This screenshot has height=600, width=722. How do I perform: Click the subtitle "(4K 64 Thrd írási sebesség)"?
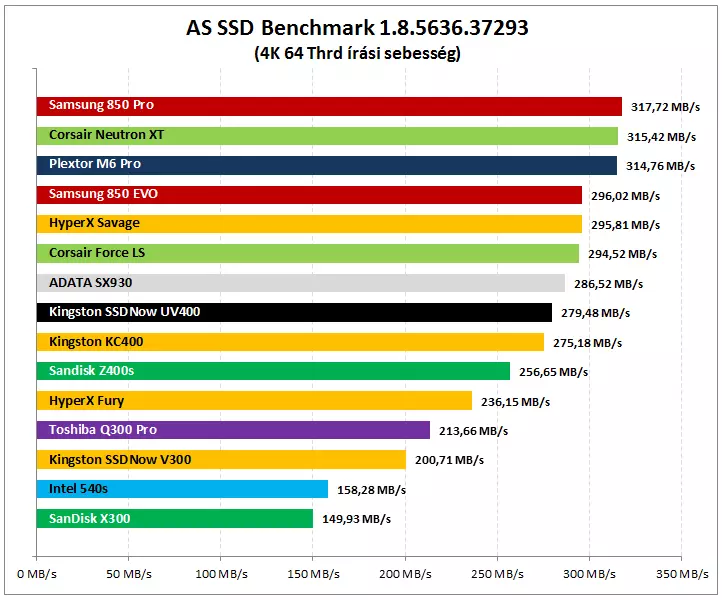pos(357,53)
